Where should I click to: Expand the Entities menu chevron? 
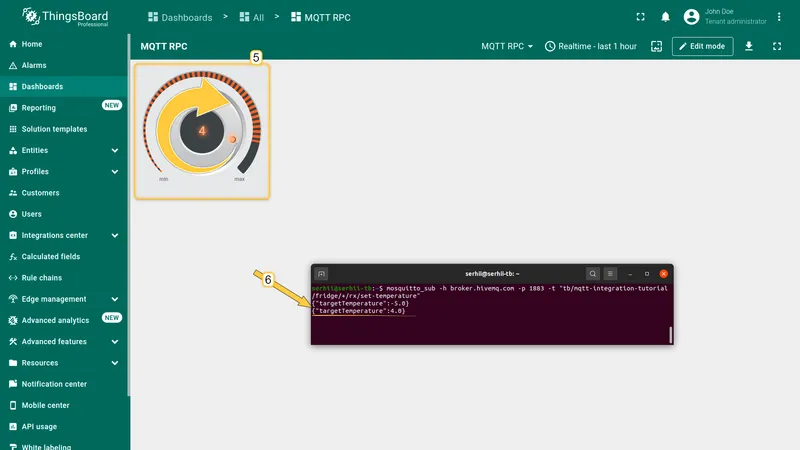click(x=115, y=151)
